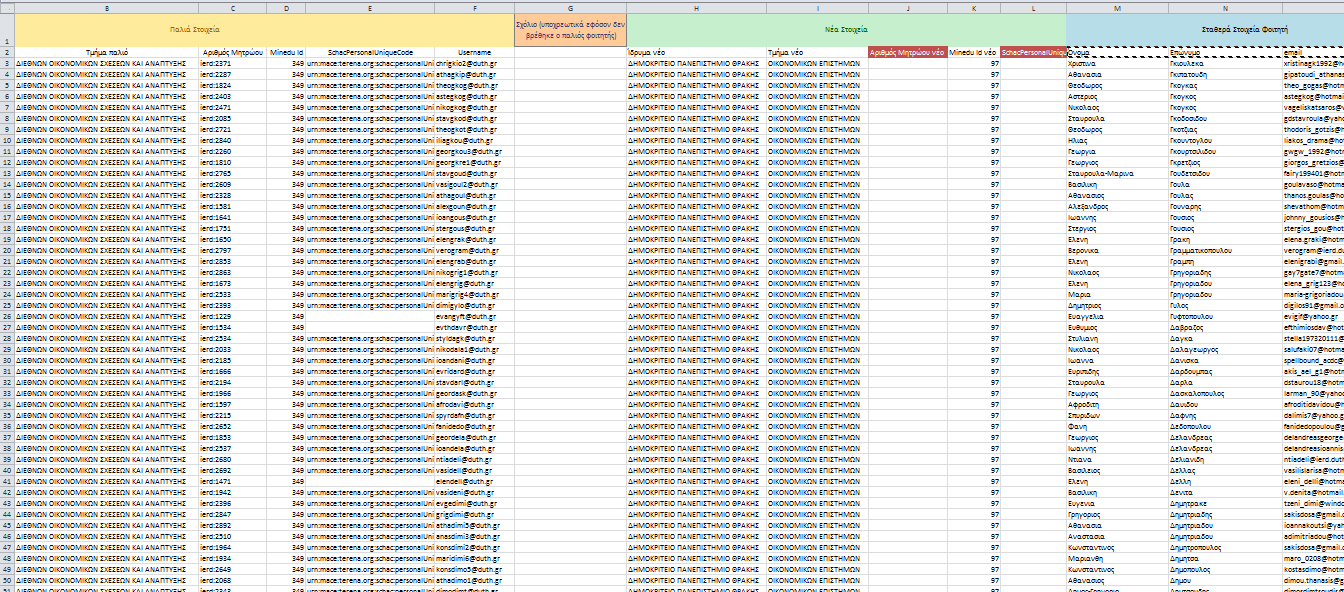Click the orange 'Σχόλιο' comment header cell
Image resolution: width=1344 pixels, height=592 pixels.
[570, 30]
